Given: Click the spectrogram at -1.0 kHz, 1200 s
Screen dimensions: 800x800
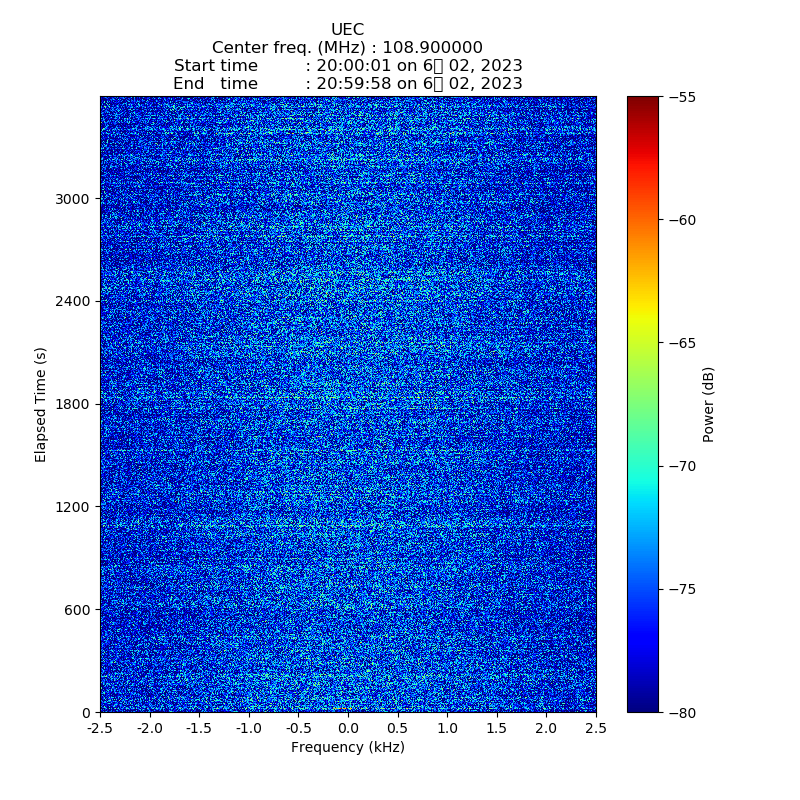Looking at the screenshot, I should tap(248, 507).
